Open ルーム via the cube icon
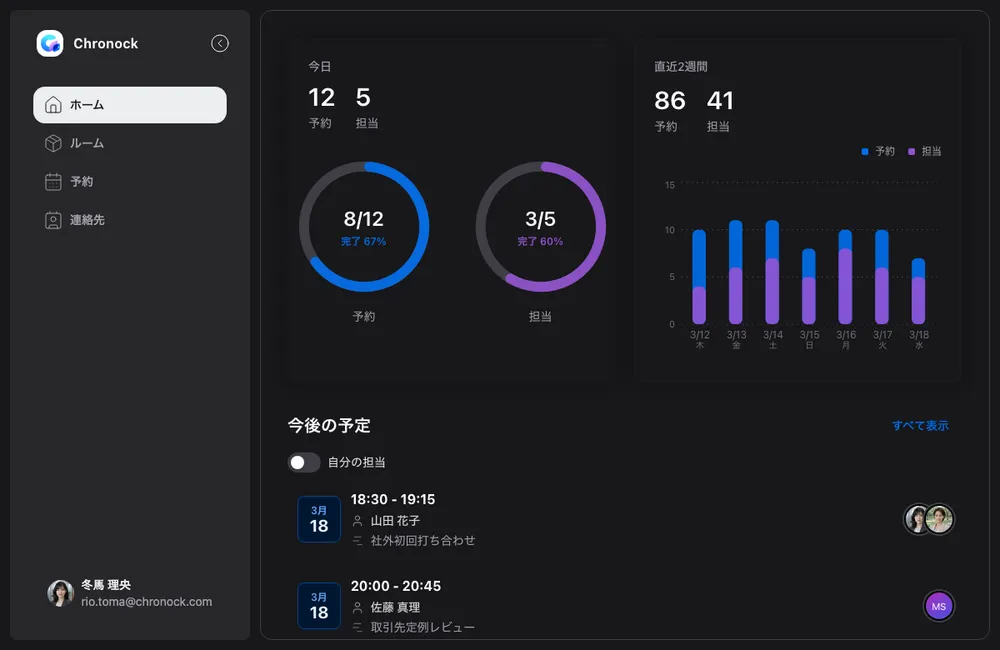Screen dimensions: 1000x650 coord(54,143)
